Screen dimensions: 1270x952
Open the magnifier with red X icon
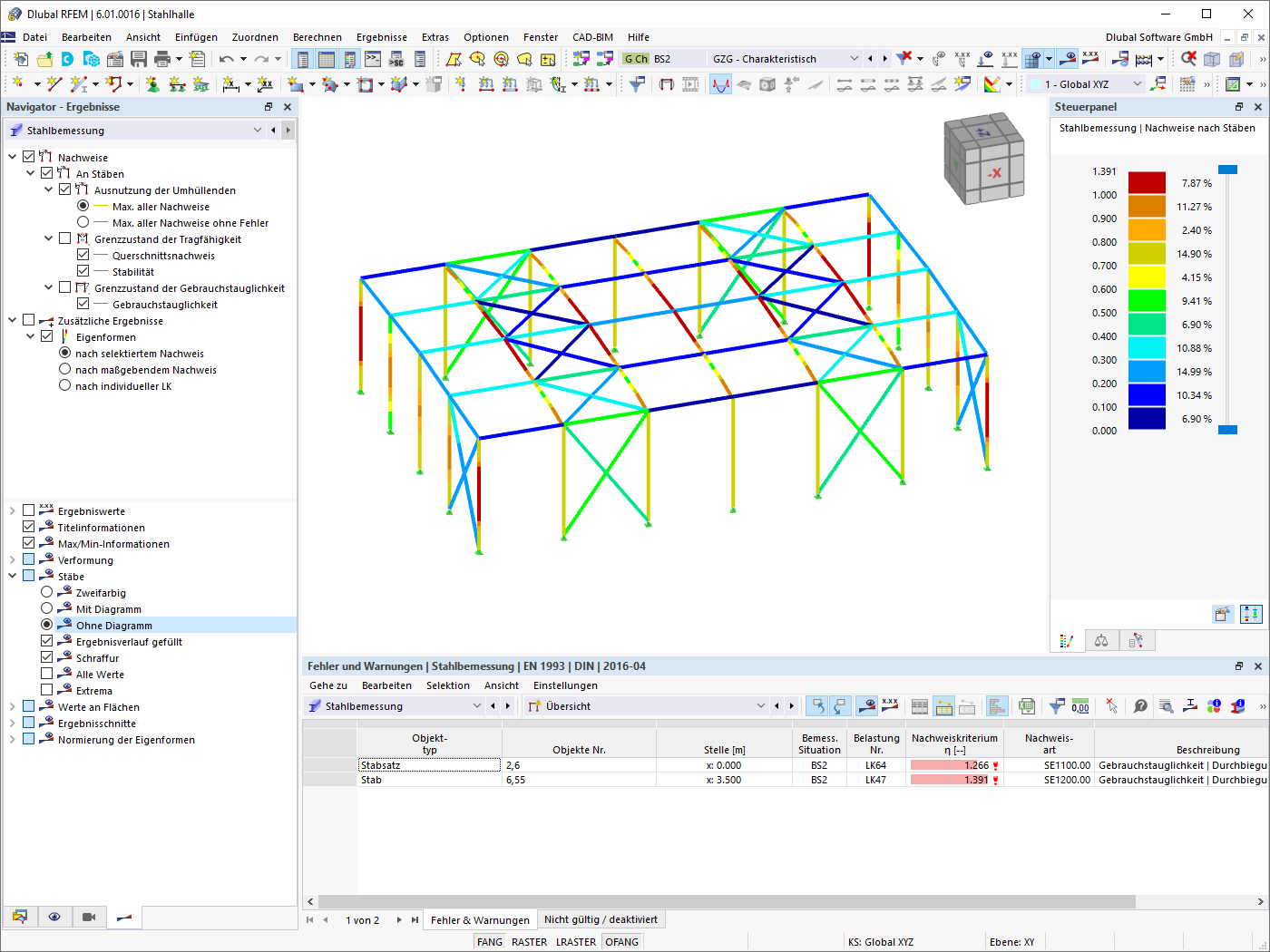[1188, 59]
